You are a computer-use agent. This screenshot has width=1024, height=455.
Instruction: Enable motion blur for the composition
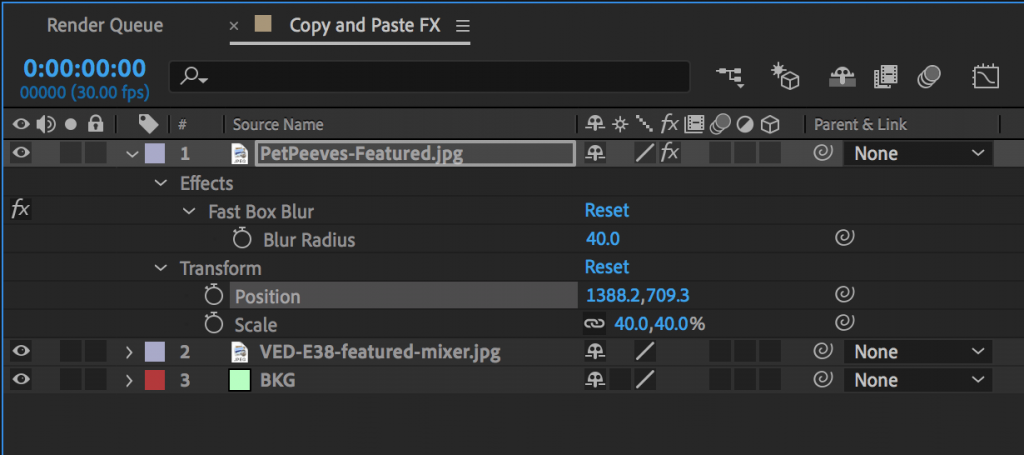[929, 77]
